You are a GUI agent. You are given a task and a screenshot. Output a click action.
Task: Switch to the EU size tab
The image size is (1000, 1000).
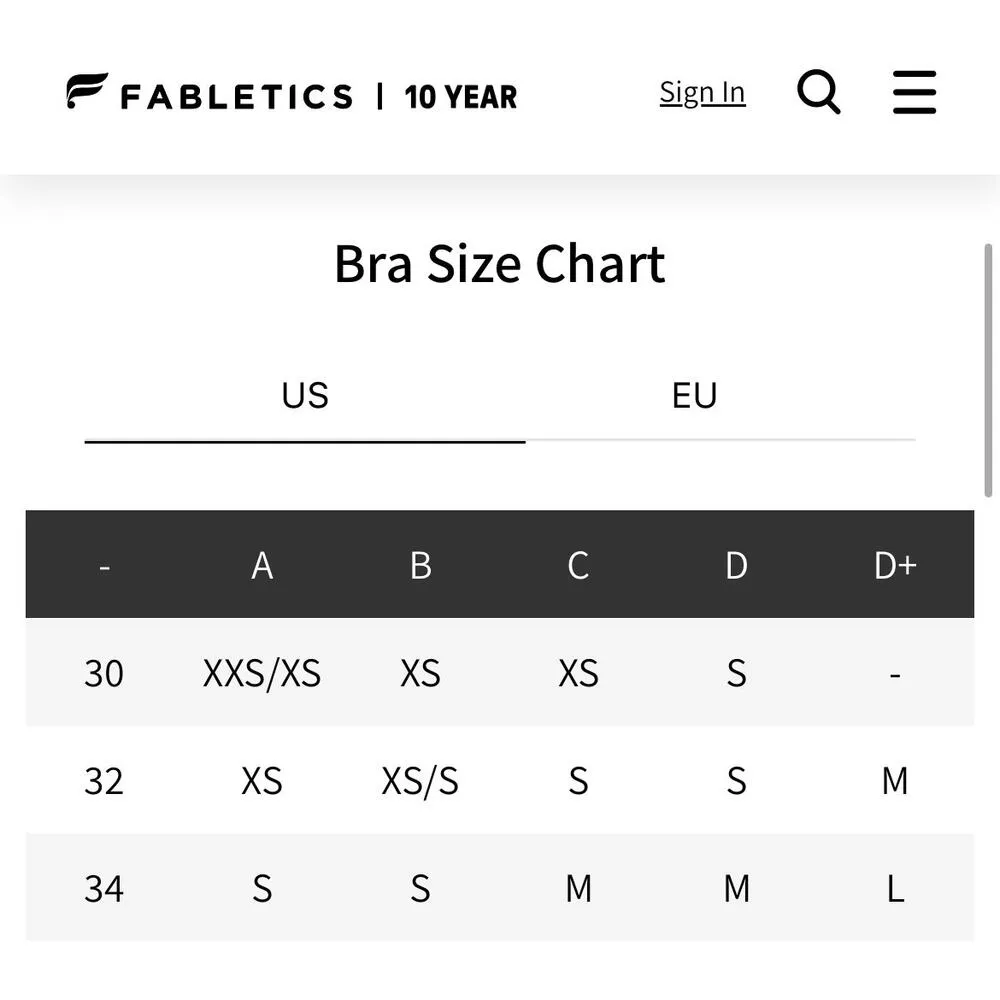(694, 395)
